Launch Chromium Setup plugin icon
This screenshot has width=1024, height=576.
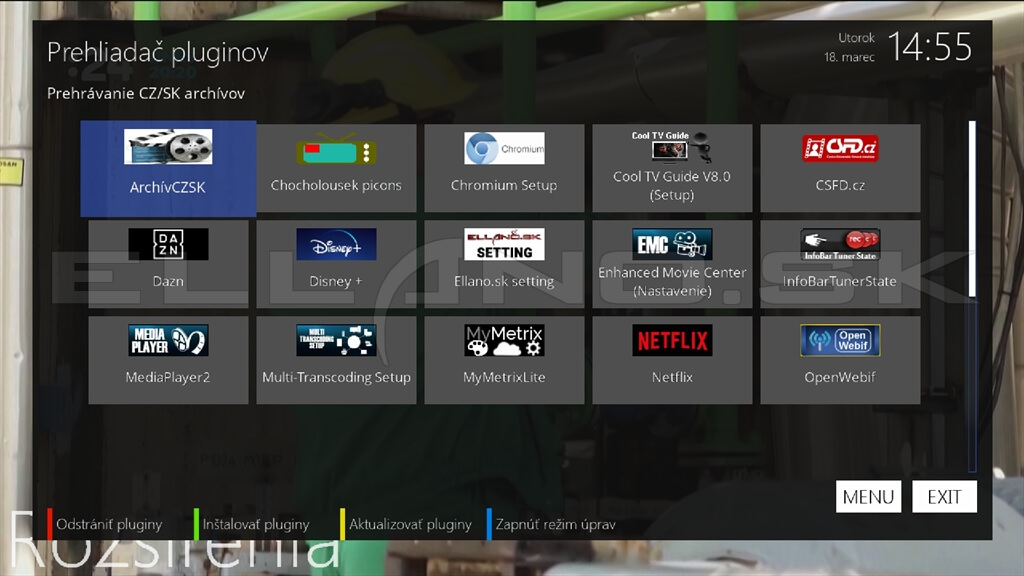pos(504,148)
